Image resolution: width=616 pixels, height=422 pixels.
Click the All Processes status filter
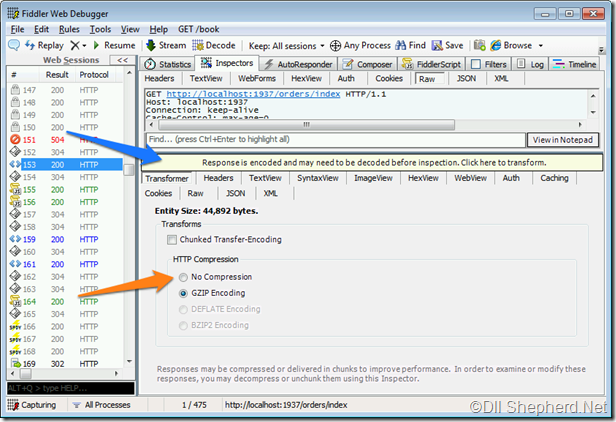pyautogui.click(x=101, y=405)
